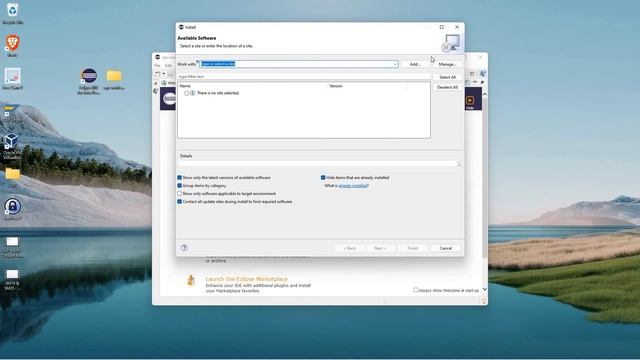Screen dimensions: 640x360
Task: Launch the Brave browser desktop shortcut
Action: point(12,46)
